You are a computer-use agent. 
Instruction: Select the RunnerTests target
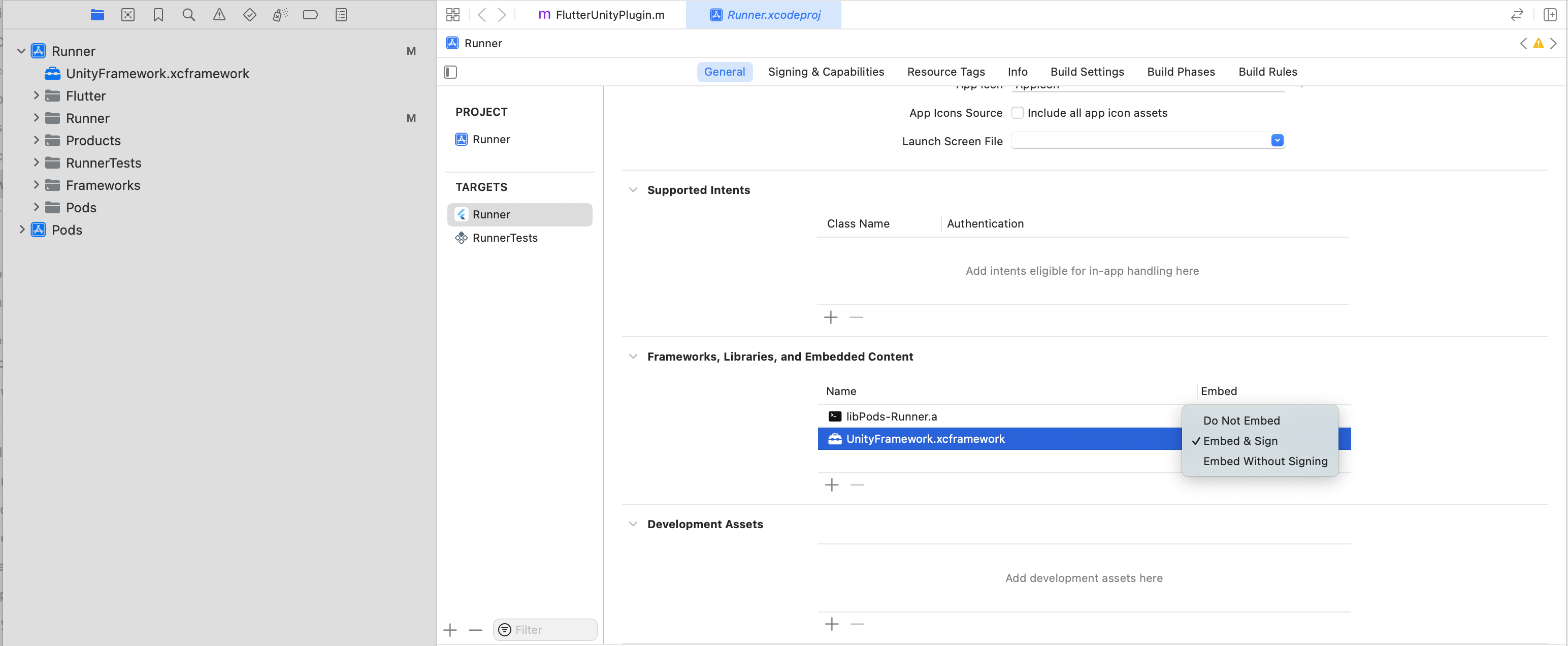(x=505, y=238)
